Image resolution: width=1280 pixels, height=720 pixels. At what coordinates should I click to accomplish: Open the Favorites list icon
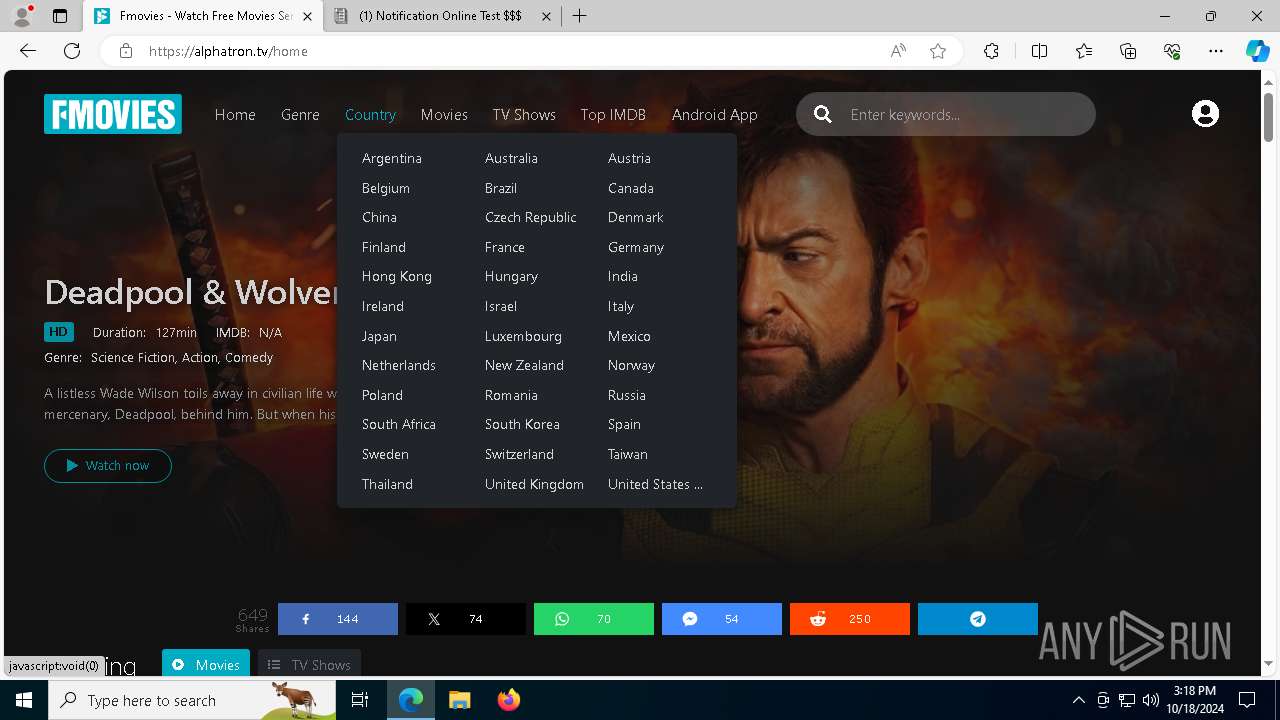[x=1084, y=51]
